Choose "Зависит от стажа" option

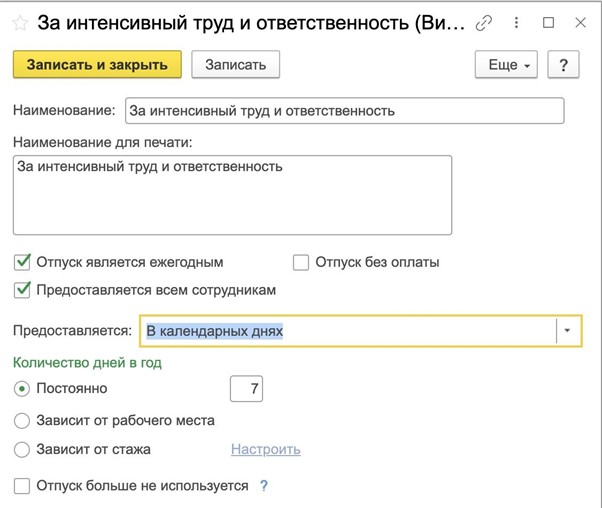click(x=23, y=450)
